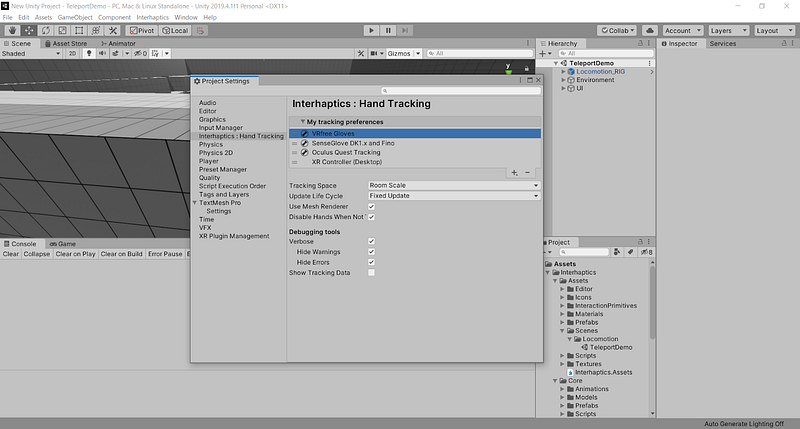
Task: Open the Collab dropdown
Action: [617, 31]
